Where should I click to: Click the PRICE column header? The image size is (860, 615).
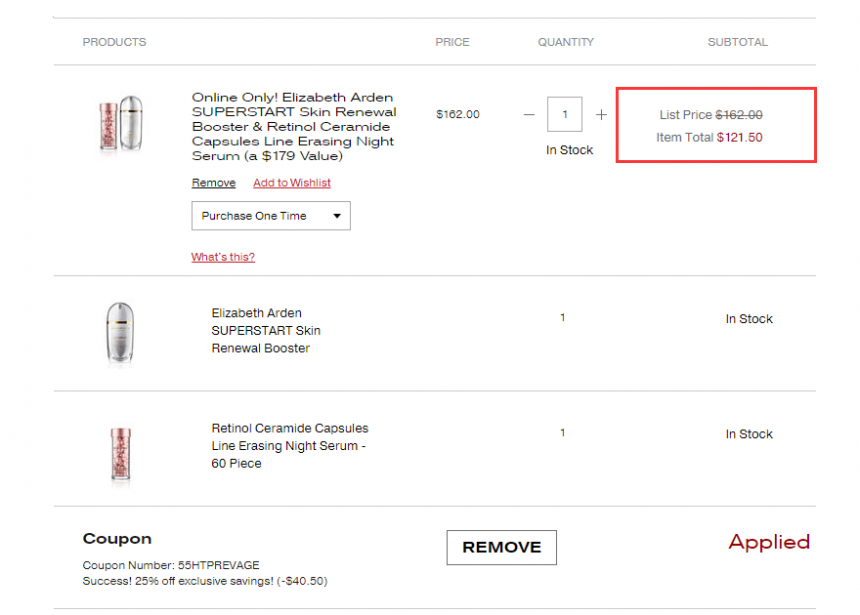tap(452, 42)
